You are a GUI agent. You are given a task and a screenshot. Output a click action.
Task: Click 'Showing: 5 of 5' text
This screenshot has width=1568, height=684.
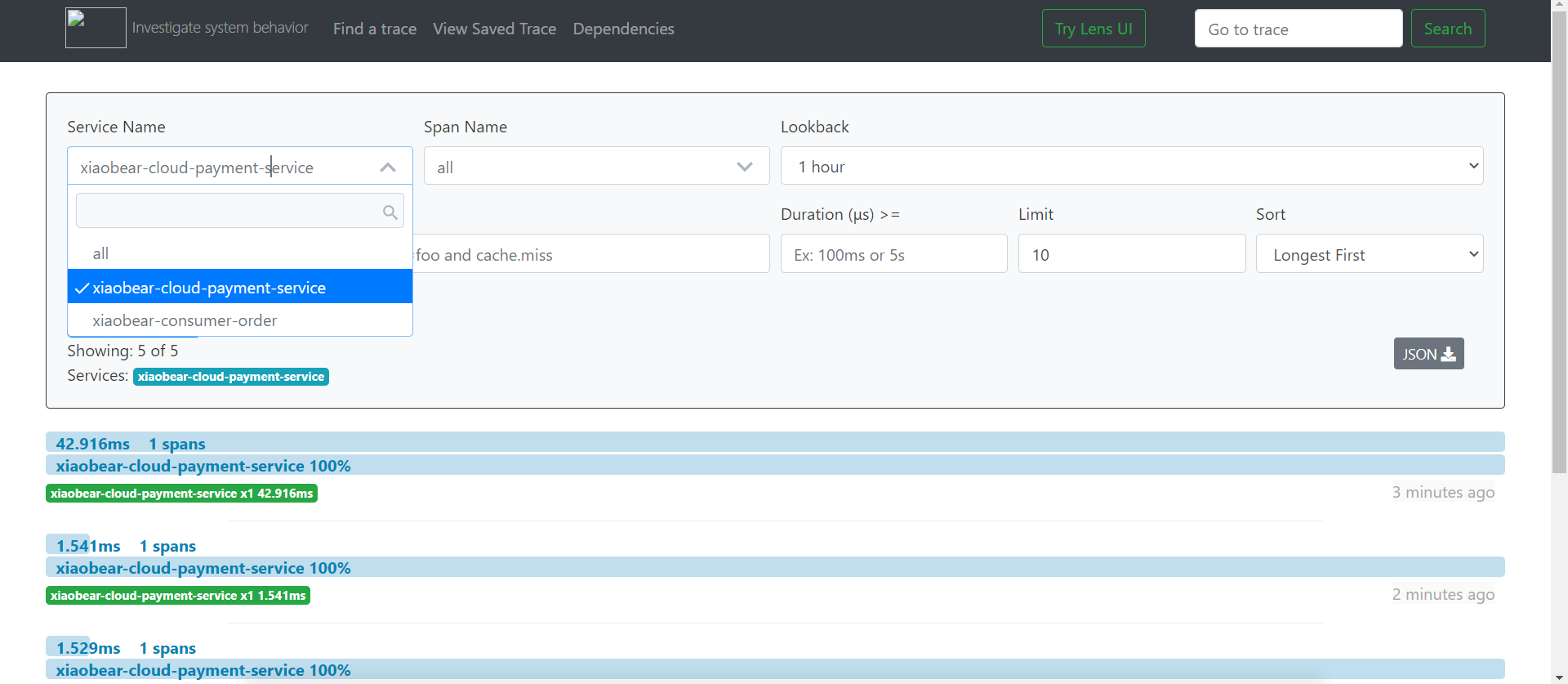(x=122, y=351)
